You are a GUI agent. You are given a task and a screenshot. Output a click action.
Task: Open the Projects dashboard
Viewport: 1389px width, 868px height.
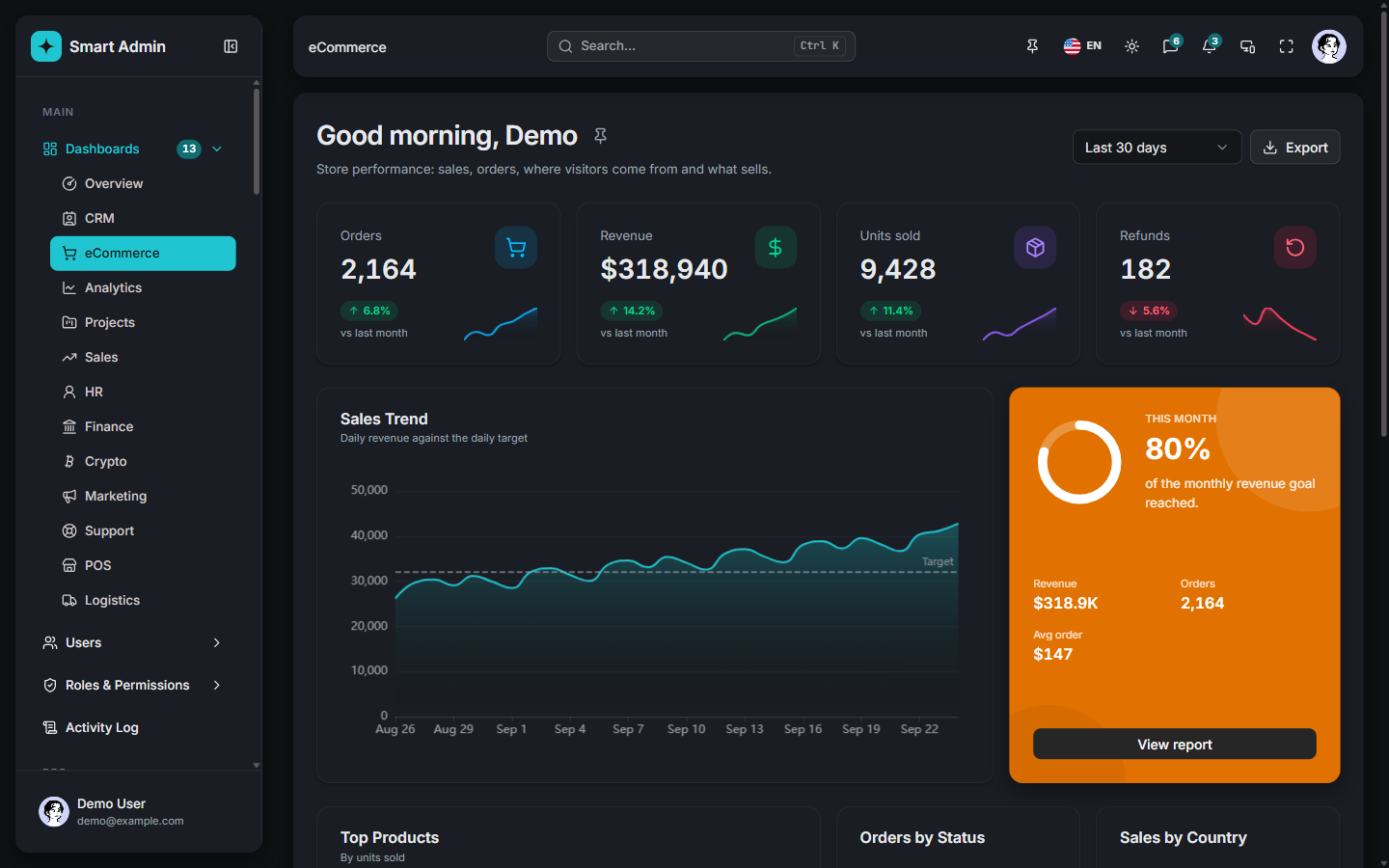tap(143, 322)
